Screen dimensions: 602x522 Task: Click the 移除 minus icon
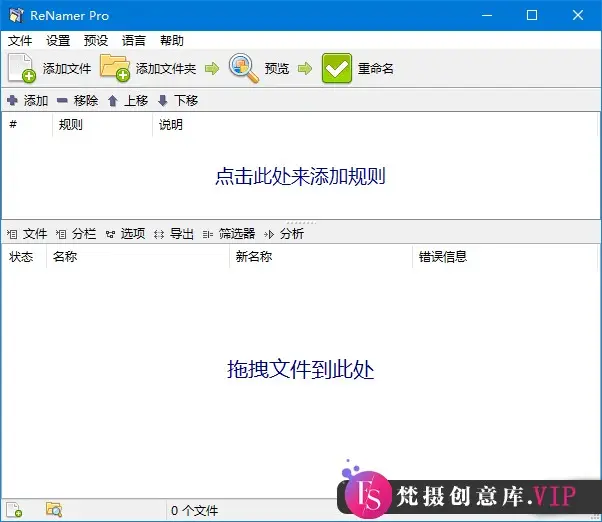62,101
